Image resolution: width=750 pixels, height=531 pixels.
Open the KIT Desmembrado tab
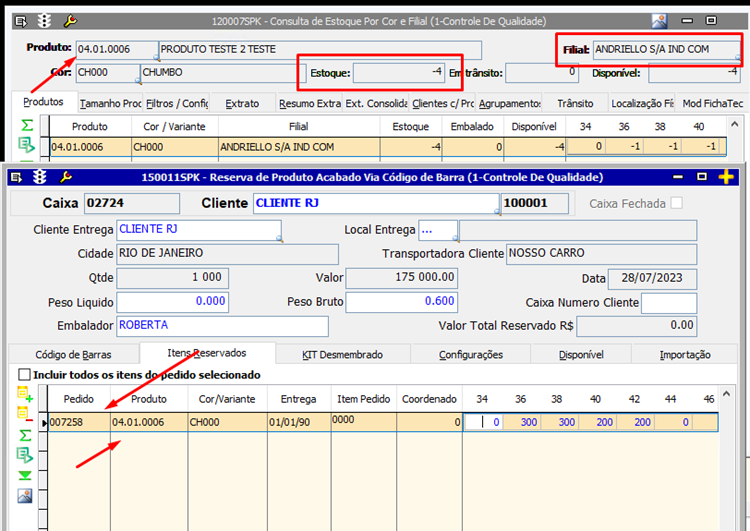point(341,354)
